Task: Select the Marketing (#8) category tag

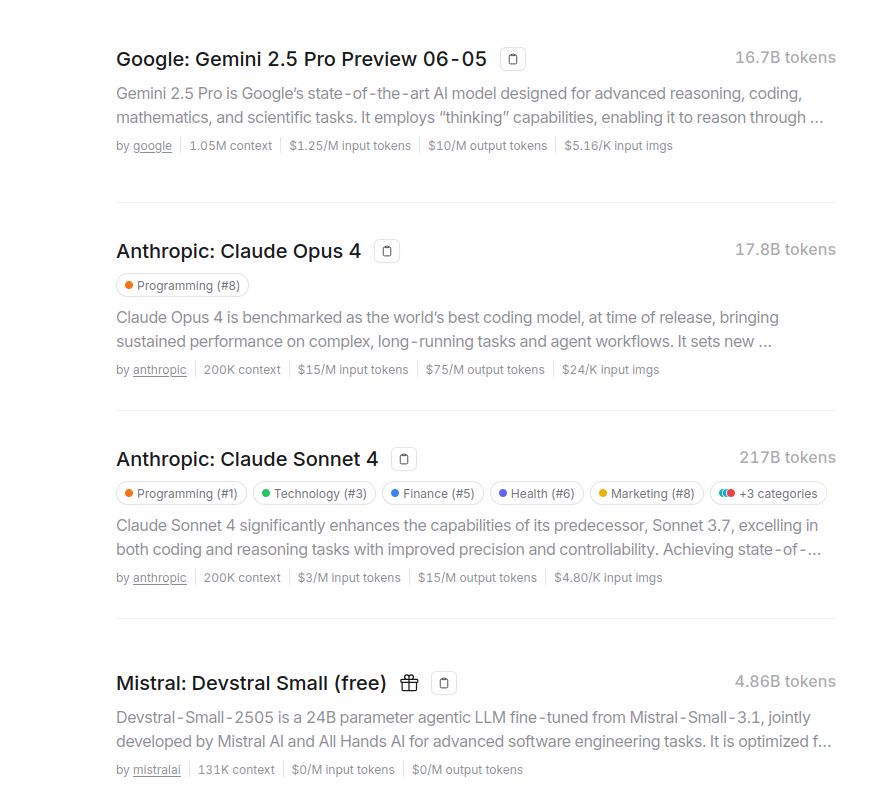Action: point(647,494)
